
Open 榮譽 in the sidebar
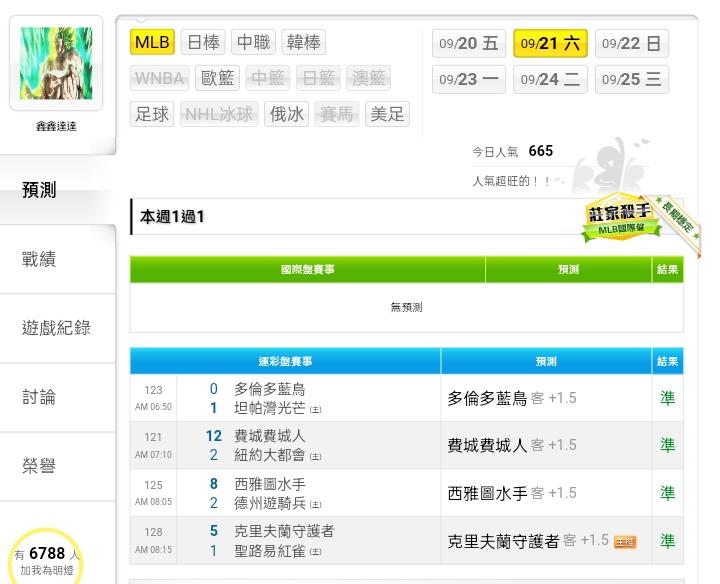coord(40,466)
